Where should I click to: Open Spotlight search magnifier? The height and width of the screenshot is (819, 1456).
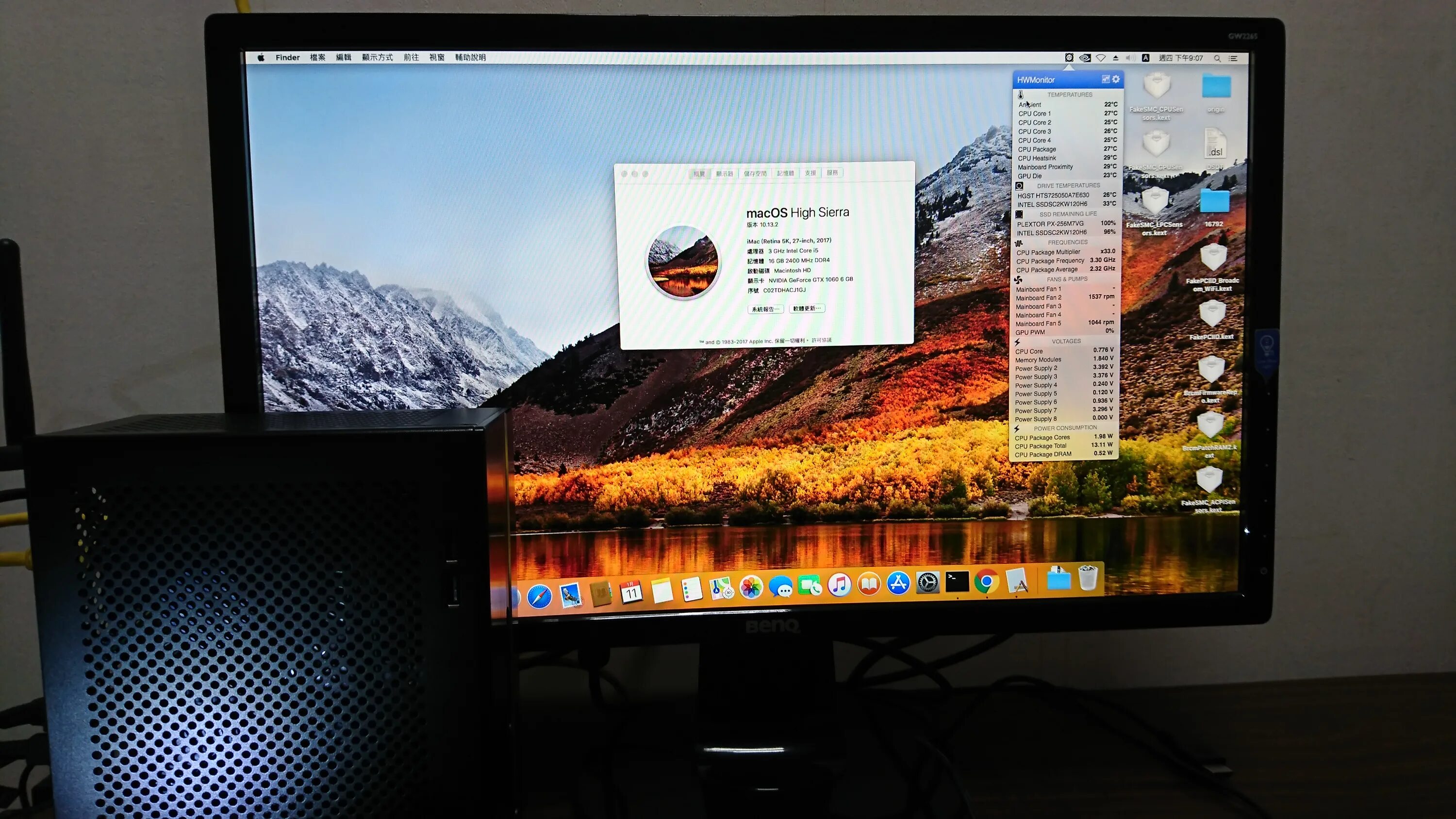1218,58
